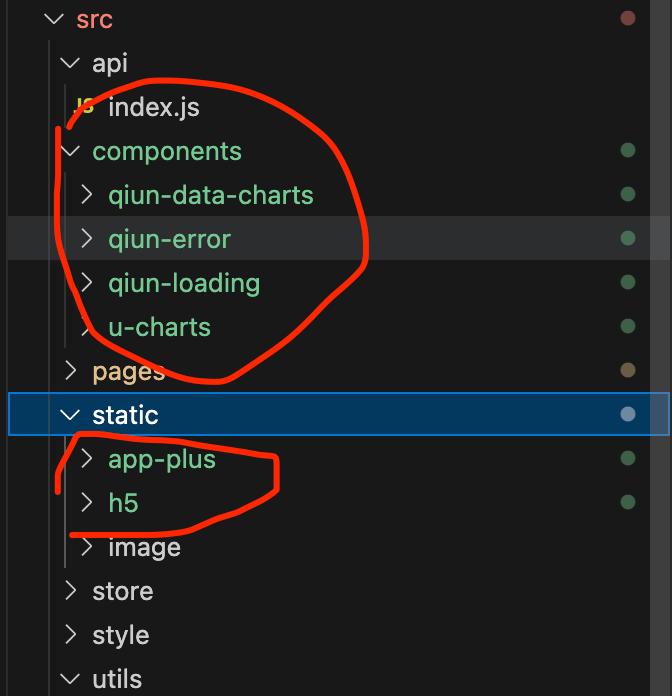
Task: Collapse the static folder chevron
Action: (70, 415)
